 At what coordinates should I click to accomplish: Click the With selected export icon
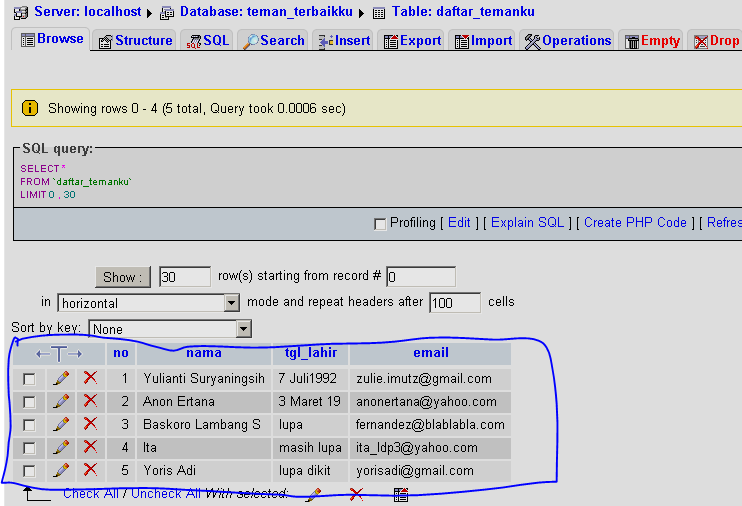click(401, 495)
